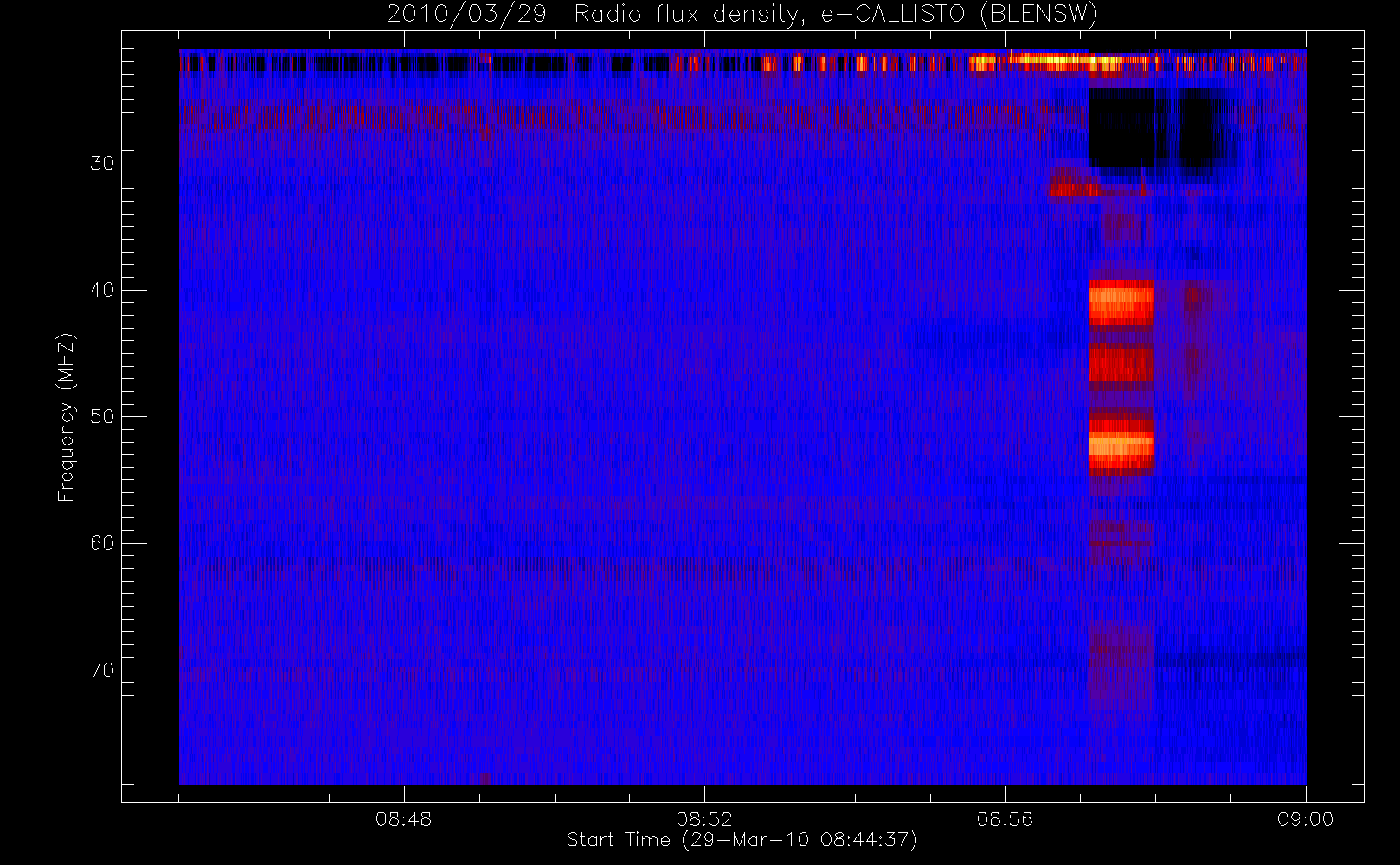Image resolution: width=1400 pixels, height=865 pixels.
Task: Click the large black saturated patch near 28 MHz
Action: click(1121, 127)
